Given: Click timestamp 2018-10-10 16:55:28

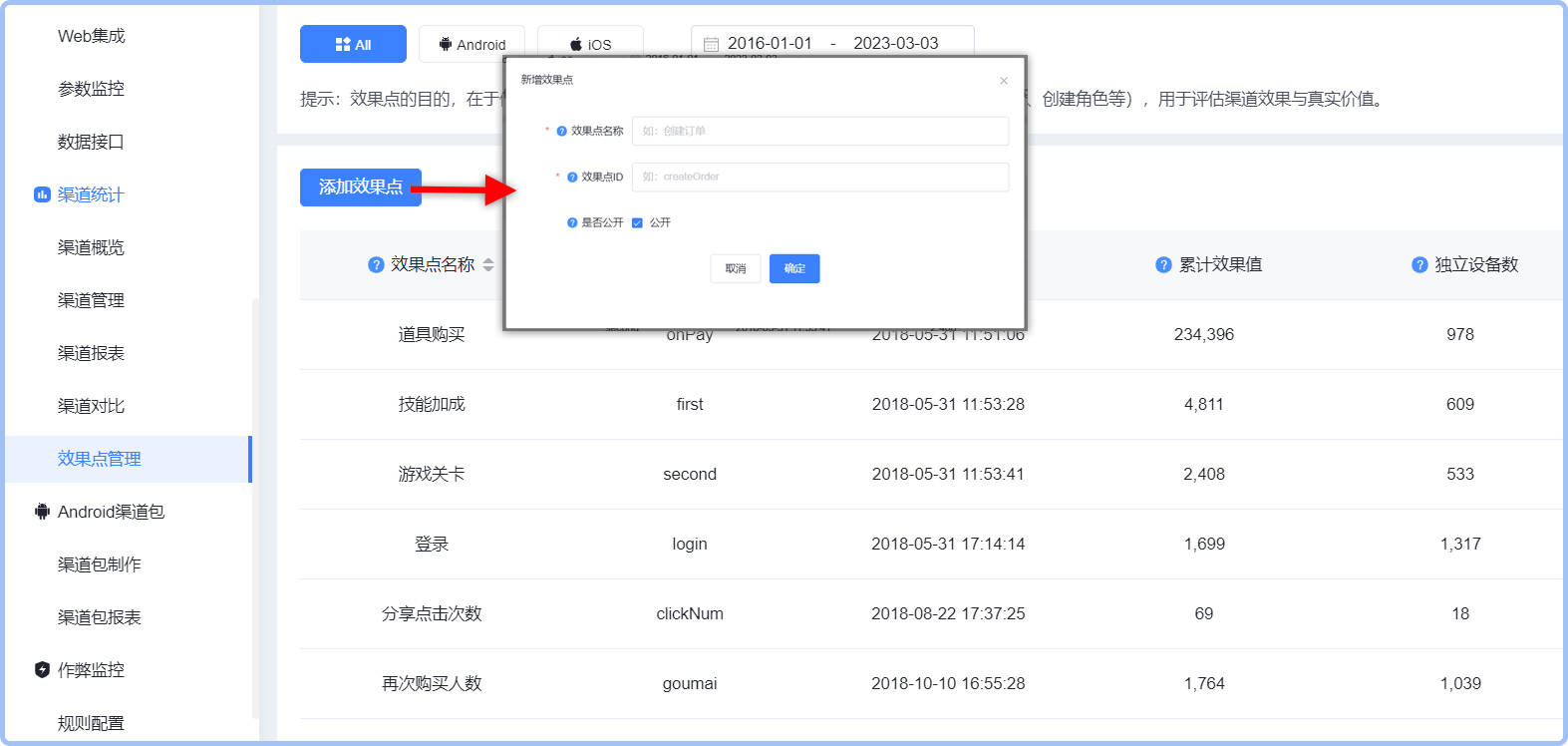Looking at the screenshot, I should pos(948,683).
